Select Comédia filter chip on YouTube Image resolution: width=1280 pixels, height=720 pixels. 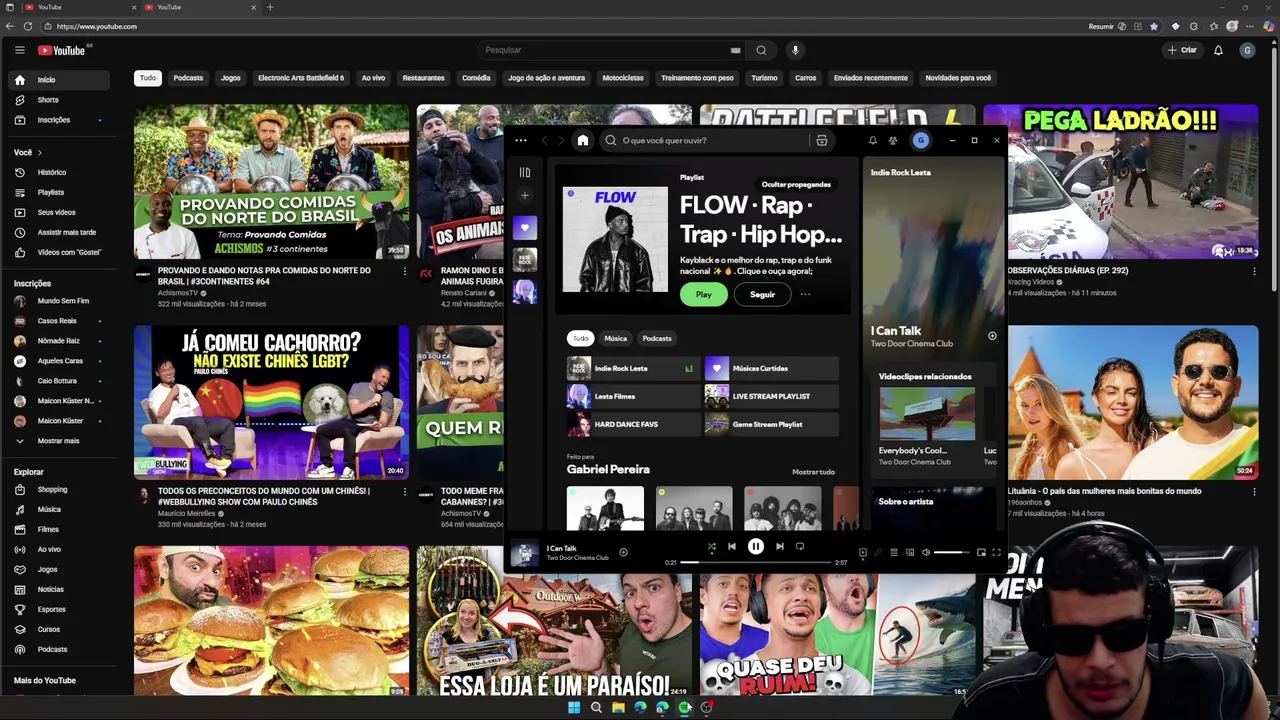click(x=476, y=78)
